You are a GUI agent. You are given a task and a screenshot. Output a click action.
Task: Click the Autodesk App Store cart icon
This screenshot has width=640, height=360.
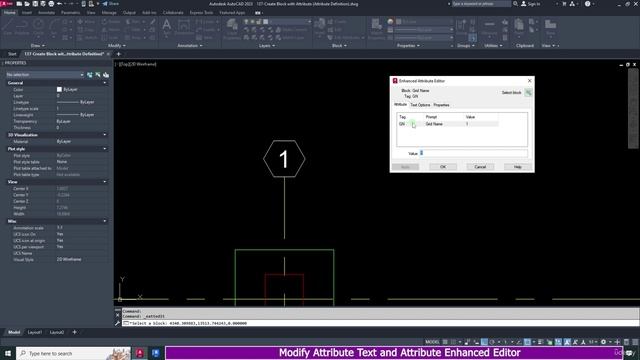[564, 4]
